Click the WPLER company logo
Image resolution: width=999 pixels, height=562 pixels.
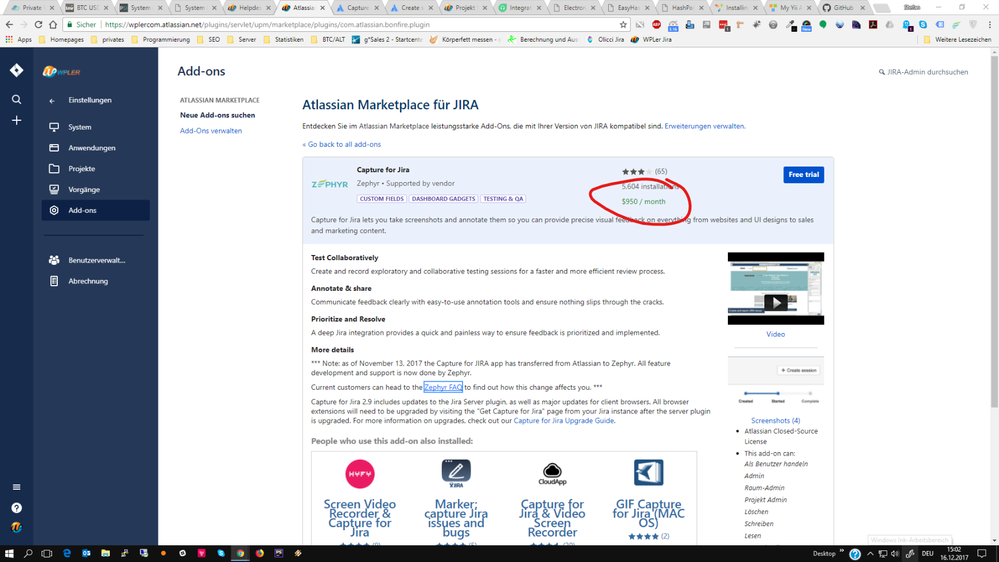[x=61, y=72]
